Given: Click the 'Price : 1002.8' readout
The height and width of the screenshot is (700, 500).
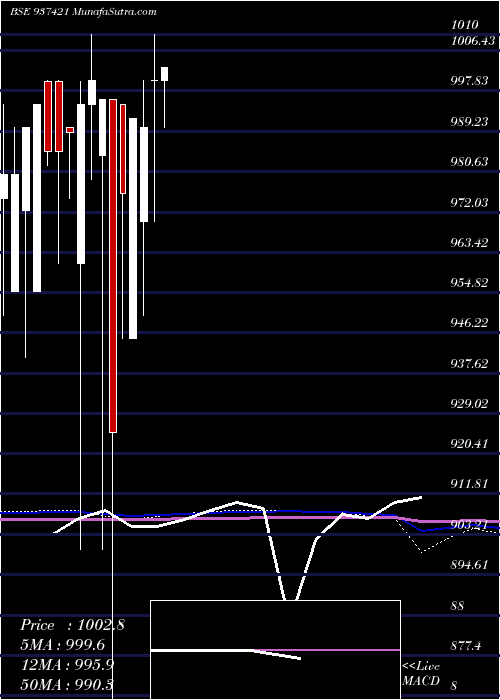Looking at the screenshot, I should (x=72, y=625).
